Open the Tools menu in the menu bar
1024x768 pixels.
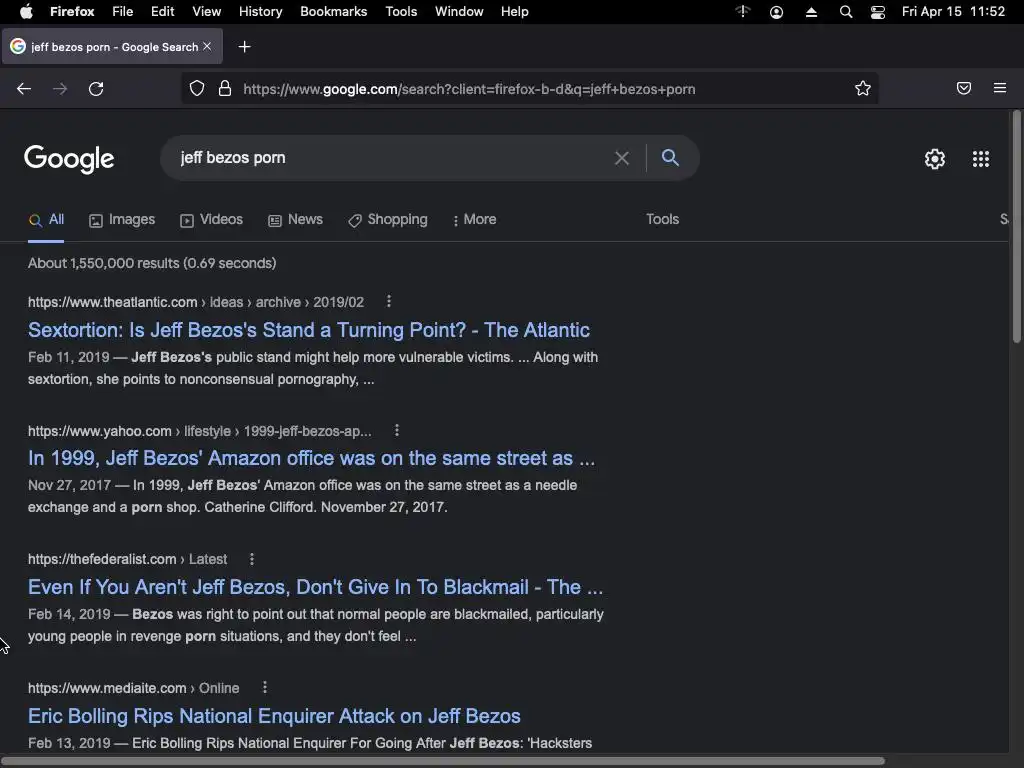[401, 12]
